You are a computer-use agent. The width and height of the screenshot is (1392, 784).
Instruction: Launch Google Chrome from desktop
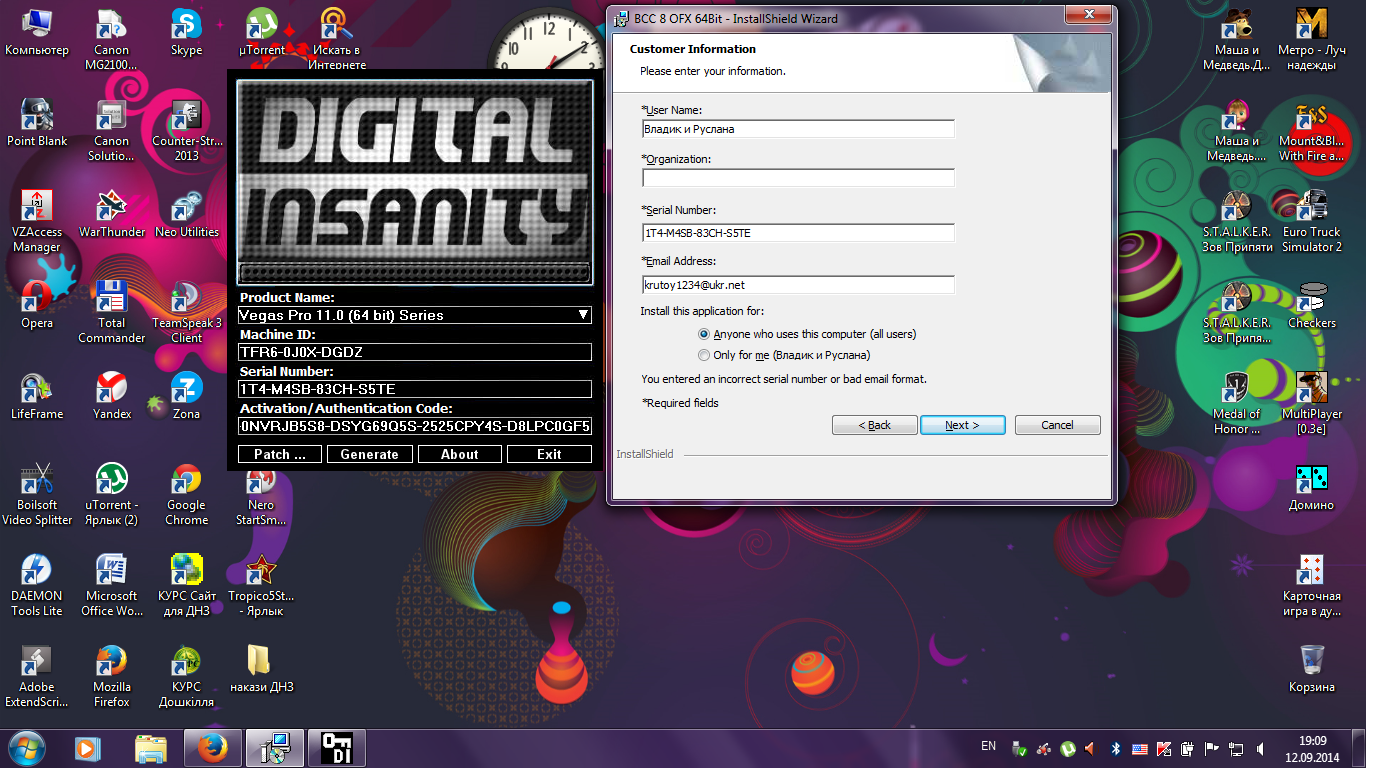tap(186, 495)
